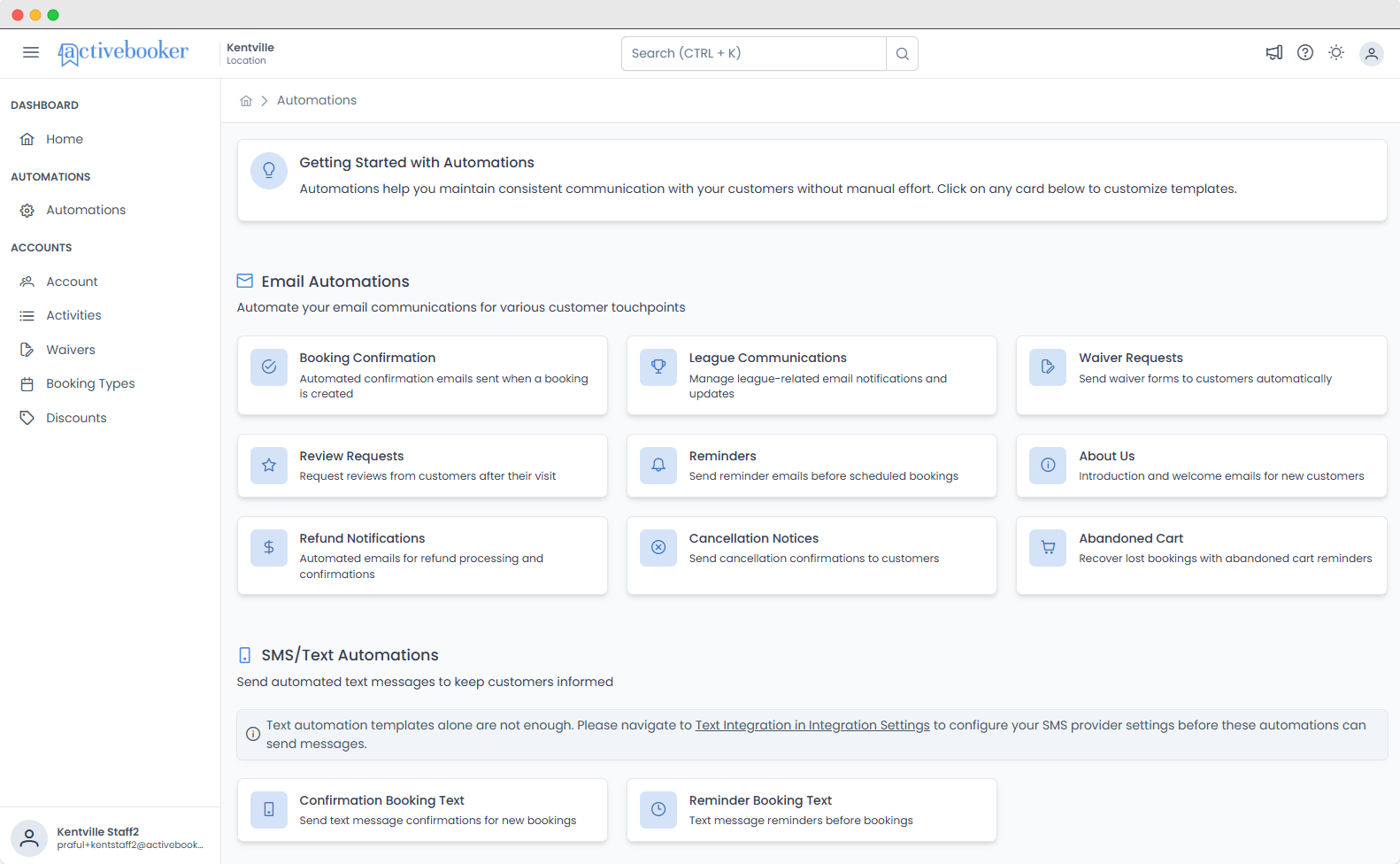Open the hamburger sidebar menu

coord(31,52)
